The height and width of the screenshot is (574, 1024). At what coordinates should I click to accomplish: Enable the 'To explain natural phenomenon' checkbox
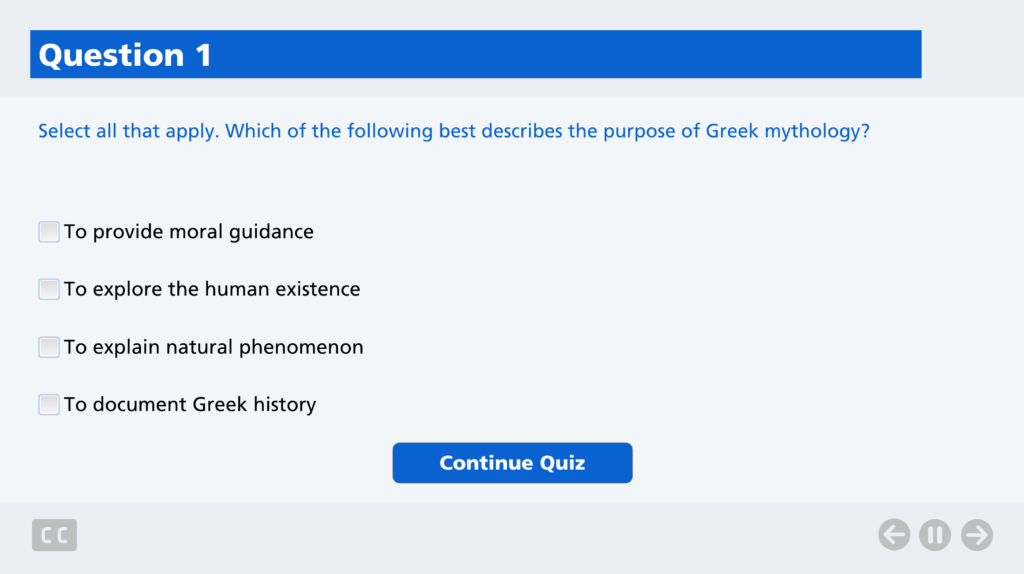[49, 347]
